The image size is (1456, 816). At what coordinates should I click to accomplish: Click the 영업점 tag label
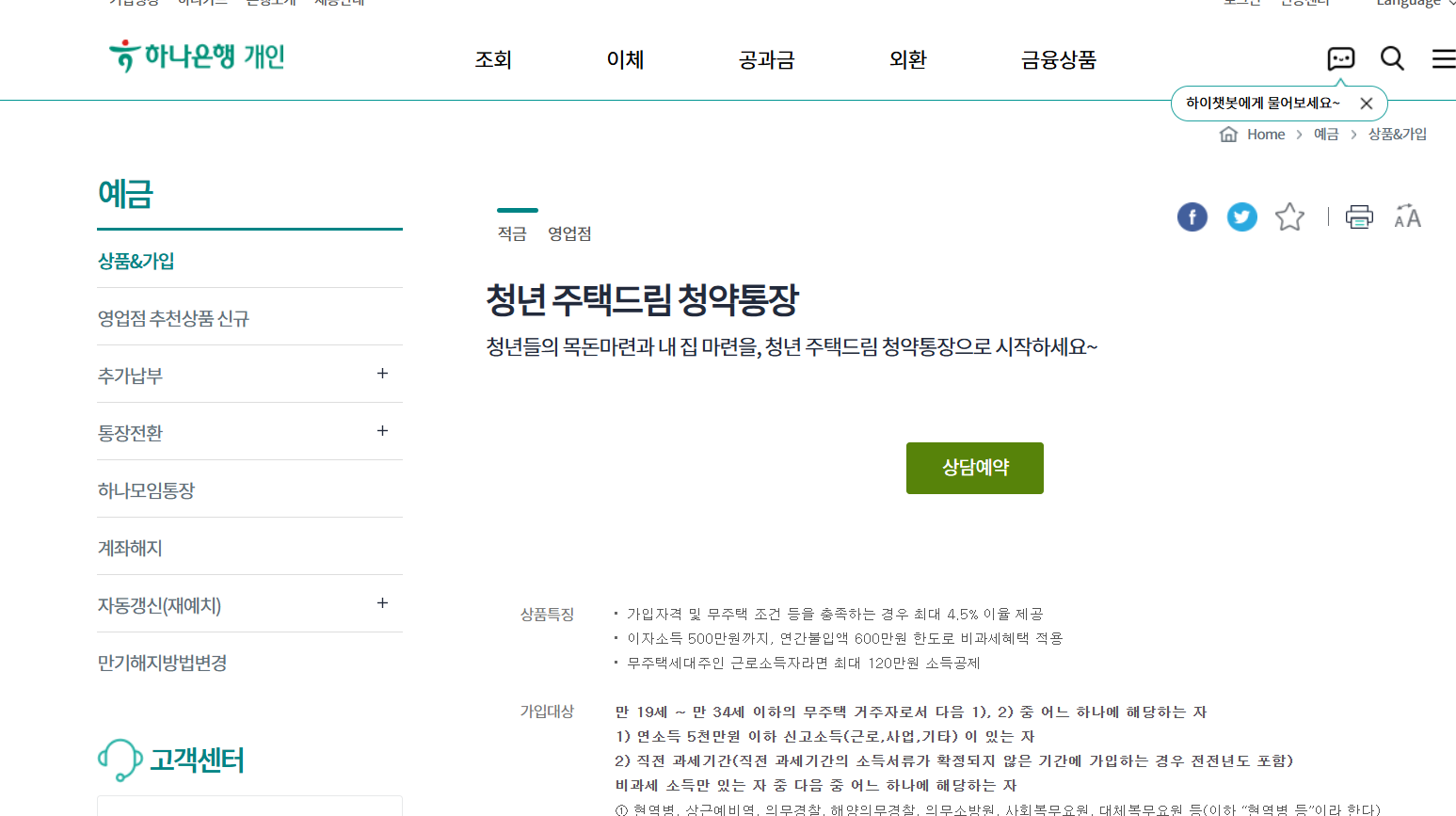(569, 233)
